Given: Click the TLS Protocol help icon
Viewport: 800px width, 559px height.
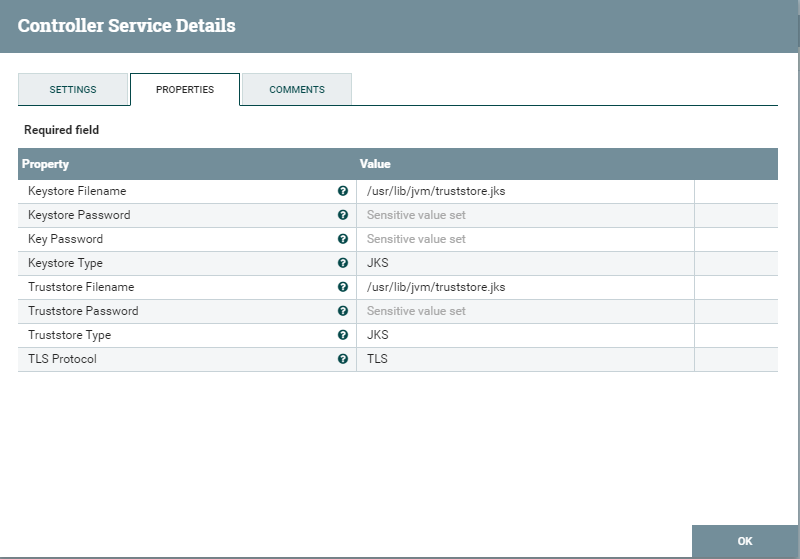Looking at the screenshot, I should (x=343, y=359).
